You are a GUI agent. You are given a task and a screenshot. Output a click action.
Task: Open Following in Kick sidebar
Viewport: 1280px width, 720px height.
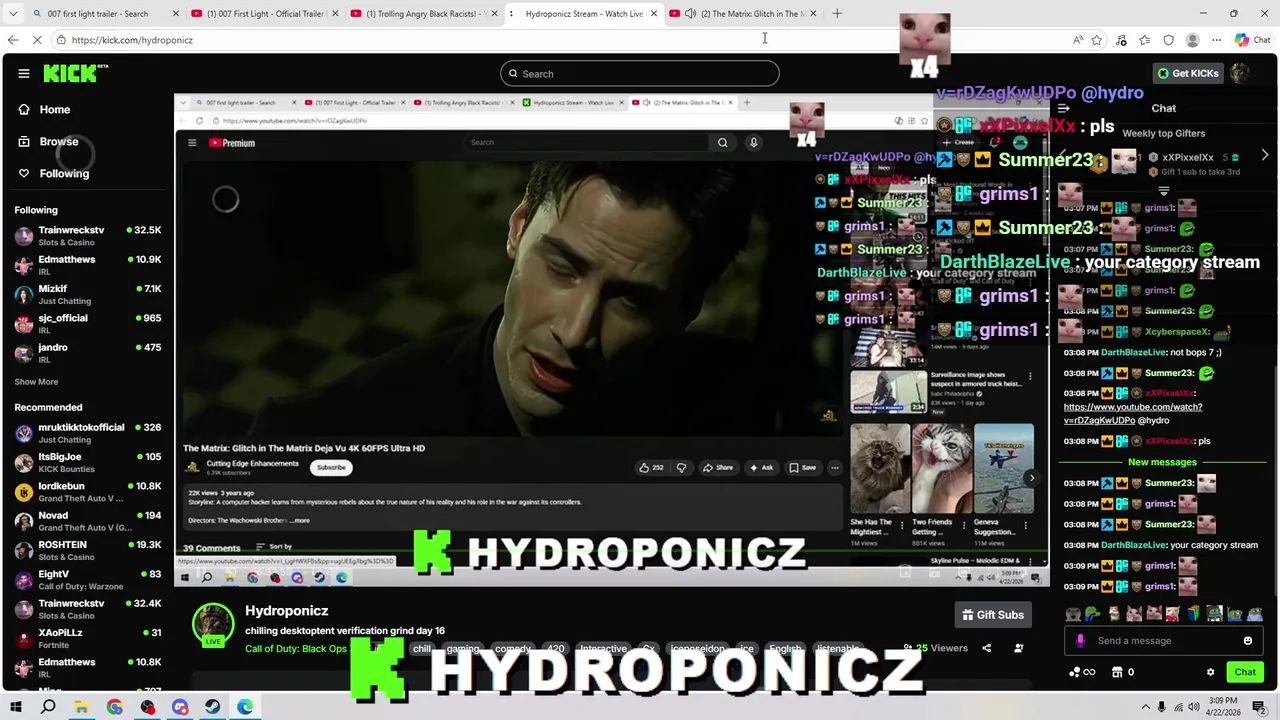coord(64,173)
